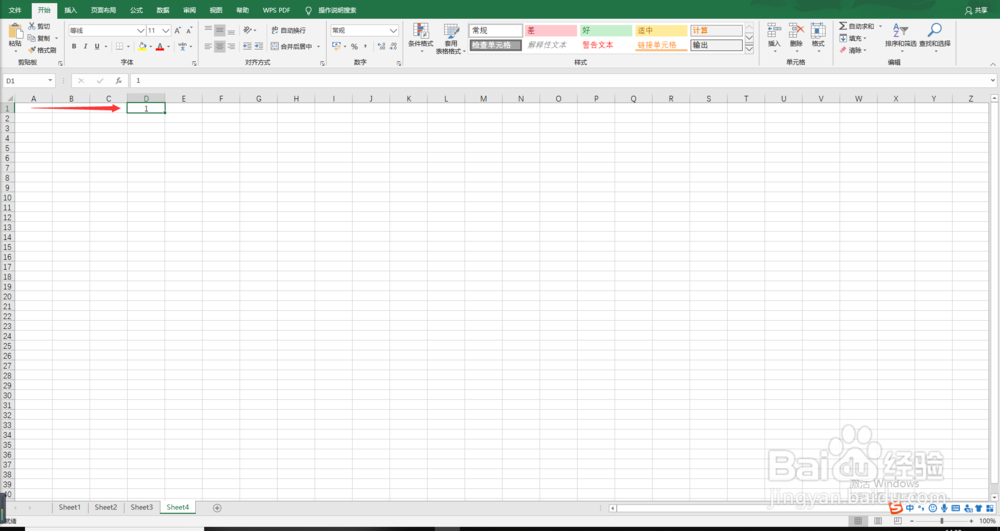This screenshot has height=531, width=1000.
Task: Toggle align left
Action: click(x=208, y=46)
